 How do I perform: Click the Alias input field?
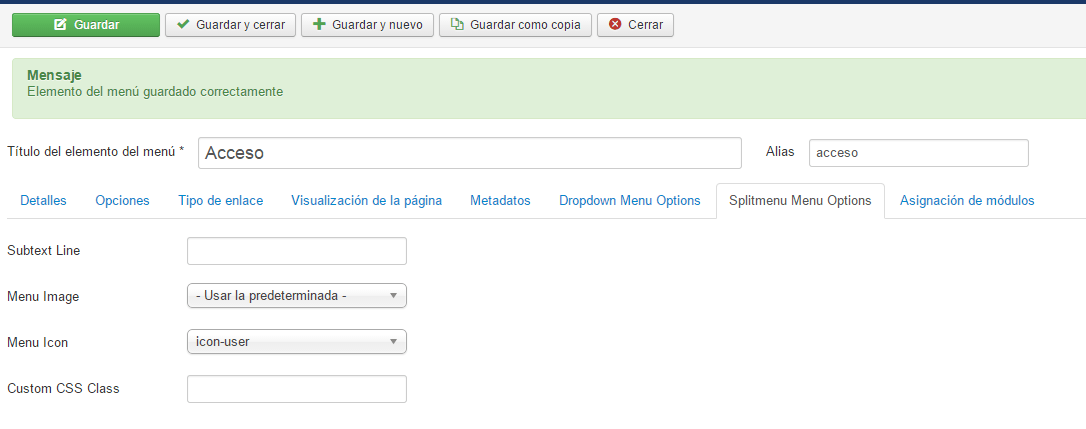coord(918,153)
